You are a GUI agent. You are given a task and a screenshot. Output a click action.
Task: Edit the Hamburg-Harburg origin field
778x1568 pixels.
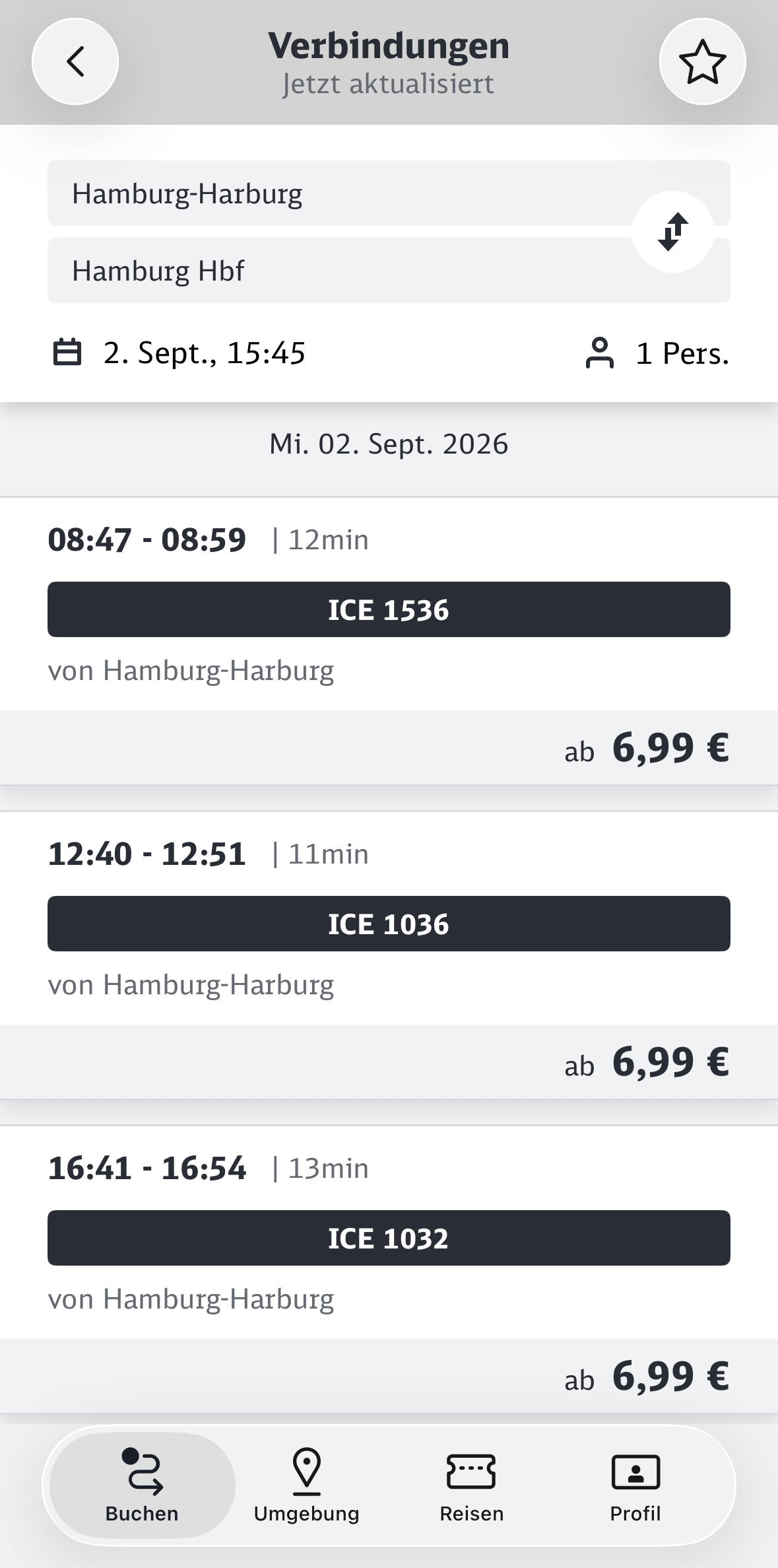point(389,193)
